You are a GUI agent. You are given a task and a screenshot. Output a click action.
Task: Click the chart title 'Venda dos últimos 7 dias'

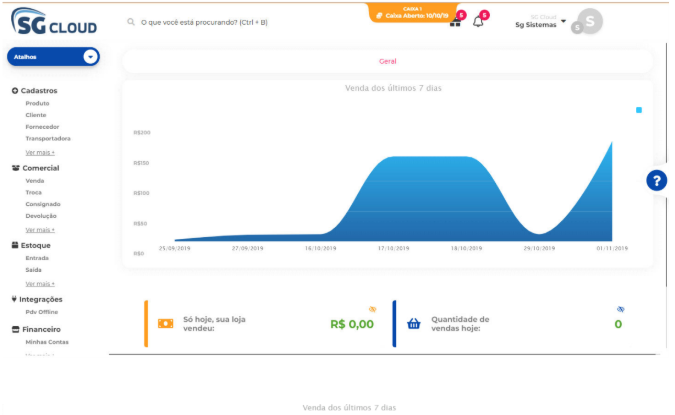click(393, 88)
